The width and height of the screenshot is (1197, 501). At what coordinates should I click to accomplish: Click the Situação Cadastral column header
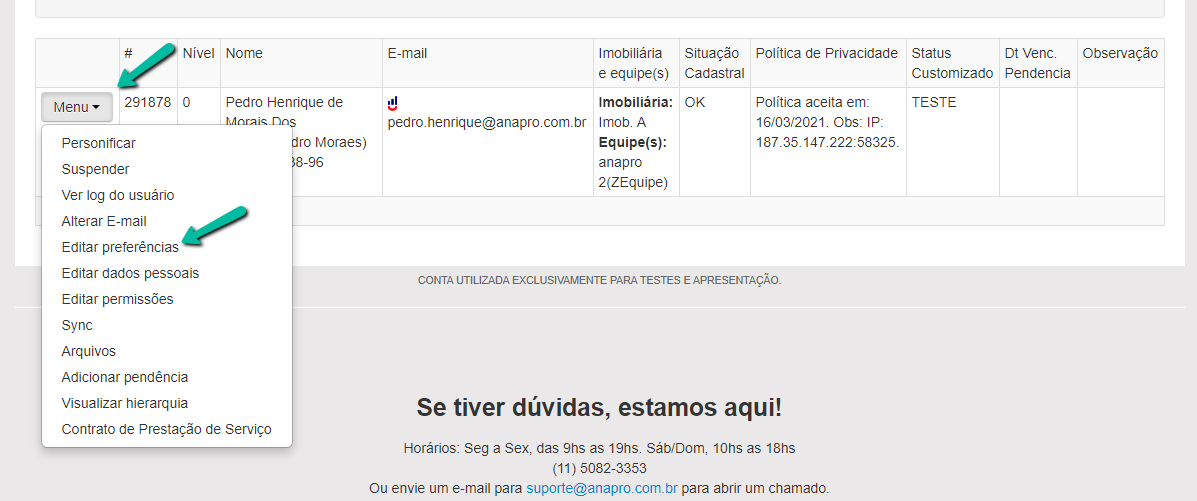coord(714,63)
